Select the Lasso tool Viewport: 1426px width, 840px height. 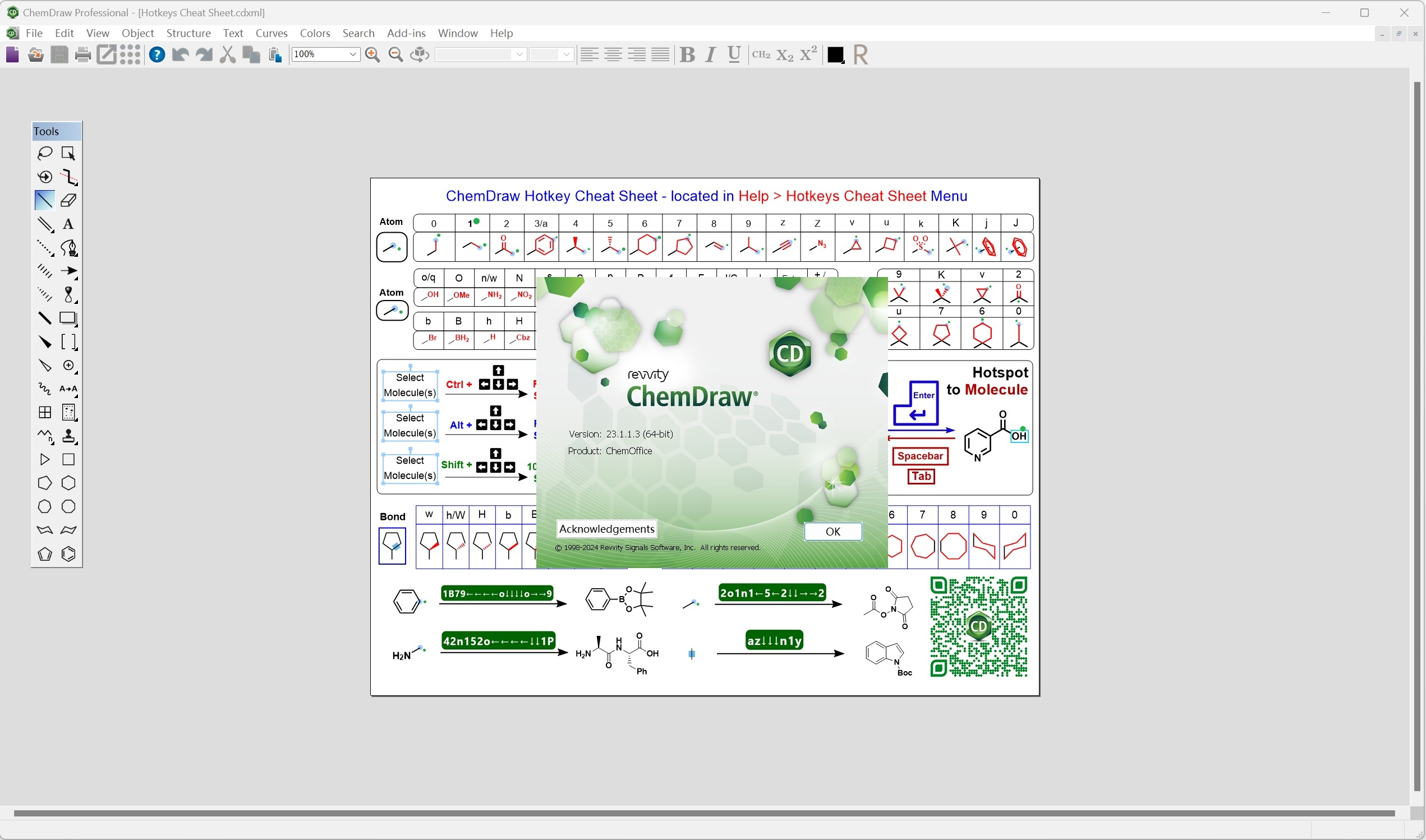tap(45, 154)
